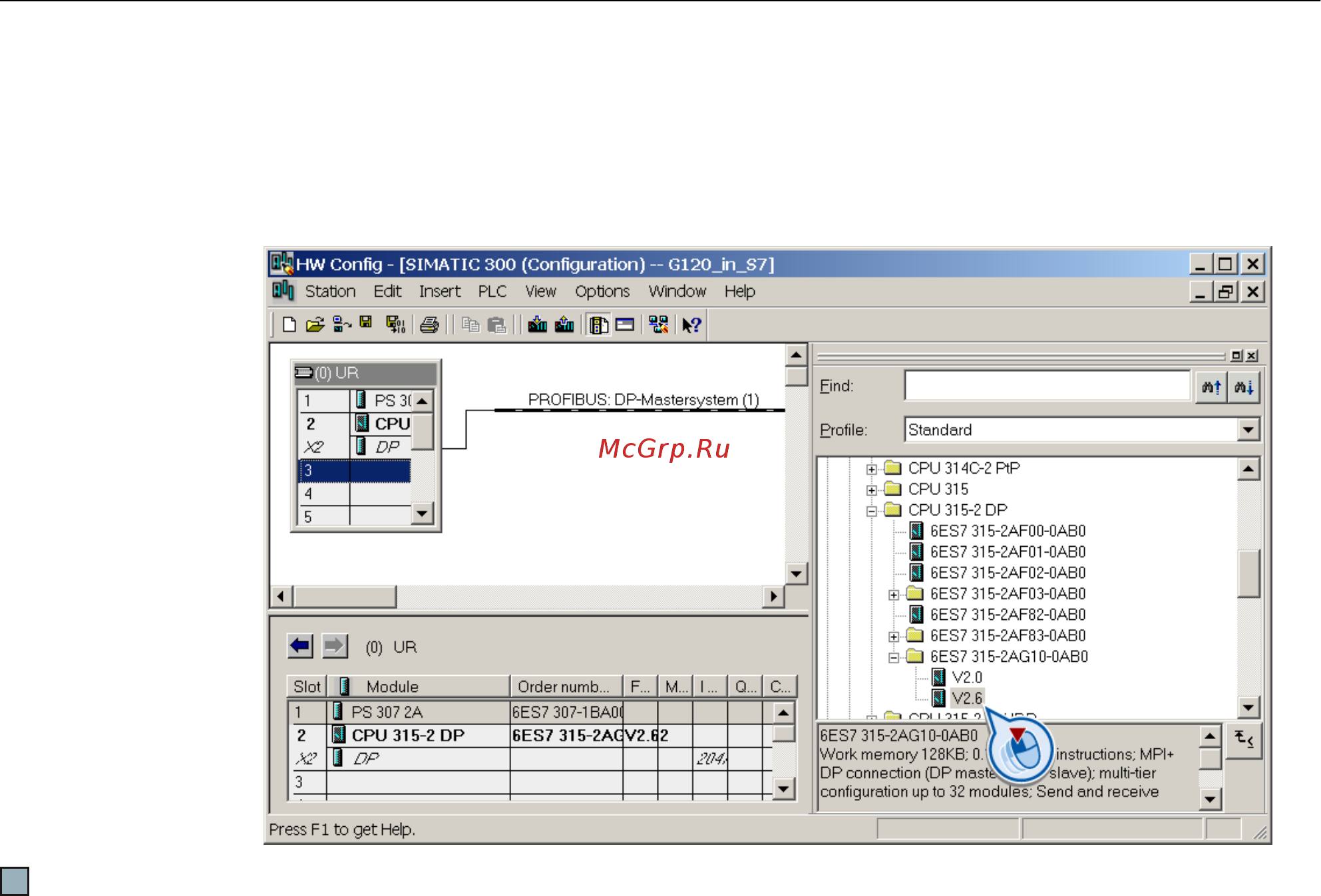Image resolution: width=1321 pixels, height=896 pixels.
Task: Click the Upload from Module icon
Action: [x=564, y=325]
